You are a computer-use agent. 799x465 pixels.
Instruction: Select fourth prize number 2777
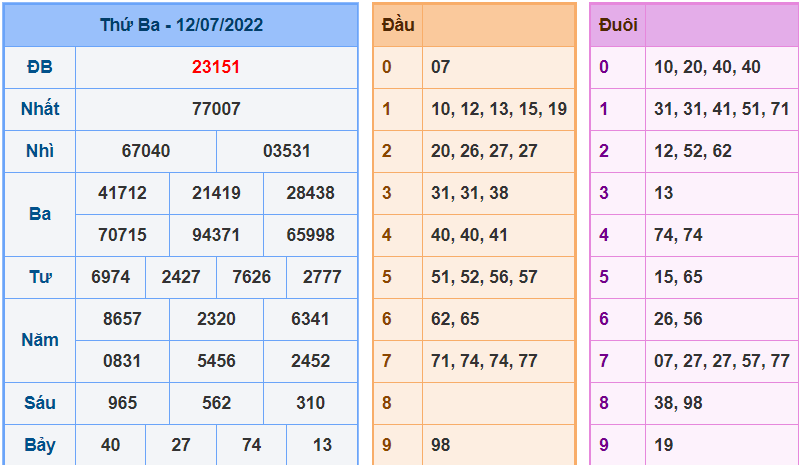point(322,277)
